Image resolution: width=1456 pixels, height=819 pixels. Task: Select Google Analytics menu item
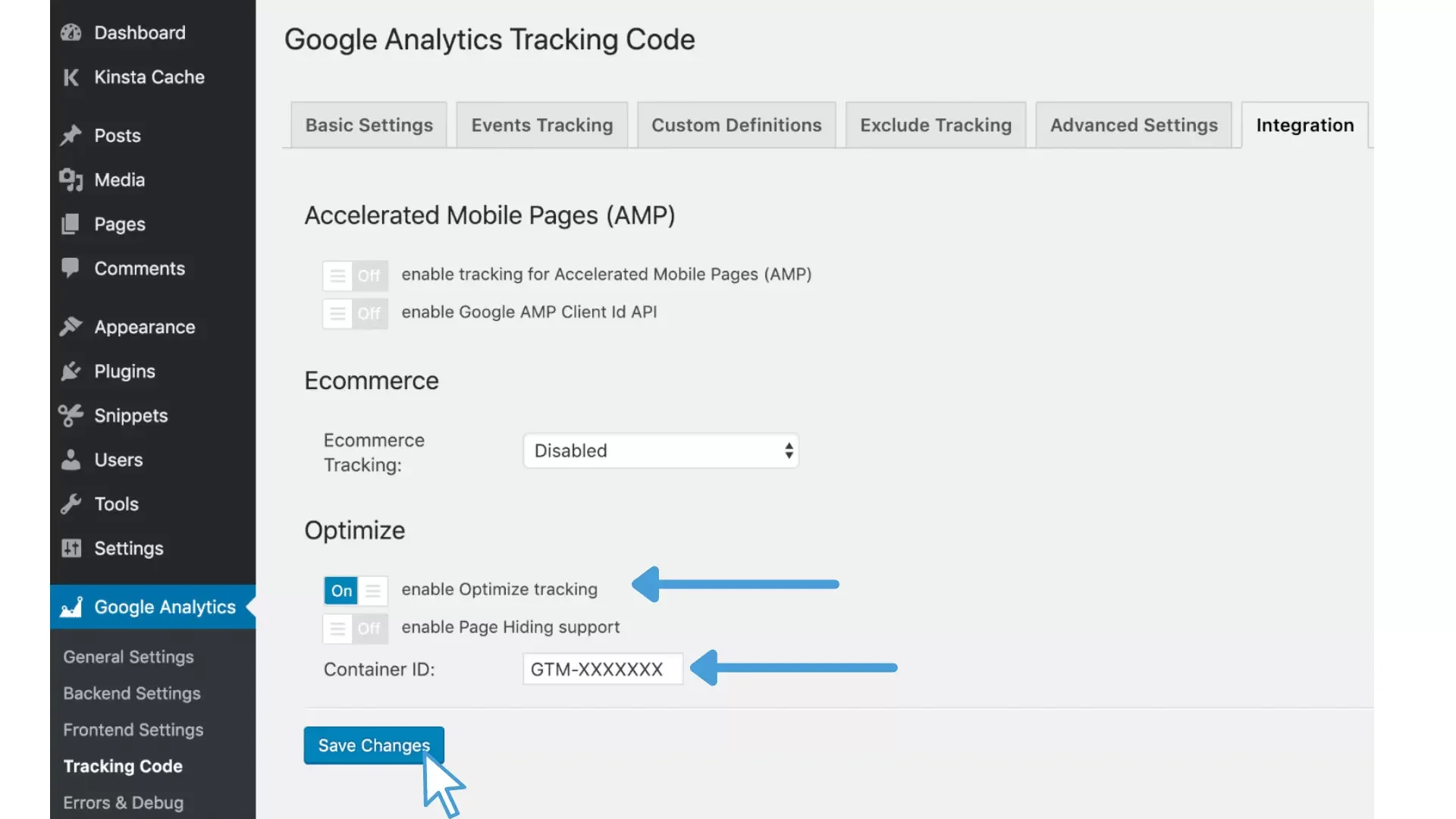[153, 607]
